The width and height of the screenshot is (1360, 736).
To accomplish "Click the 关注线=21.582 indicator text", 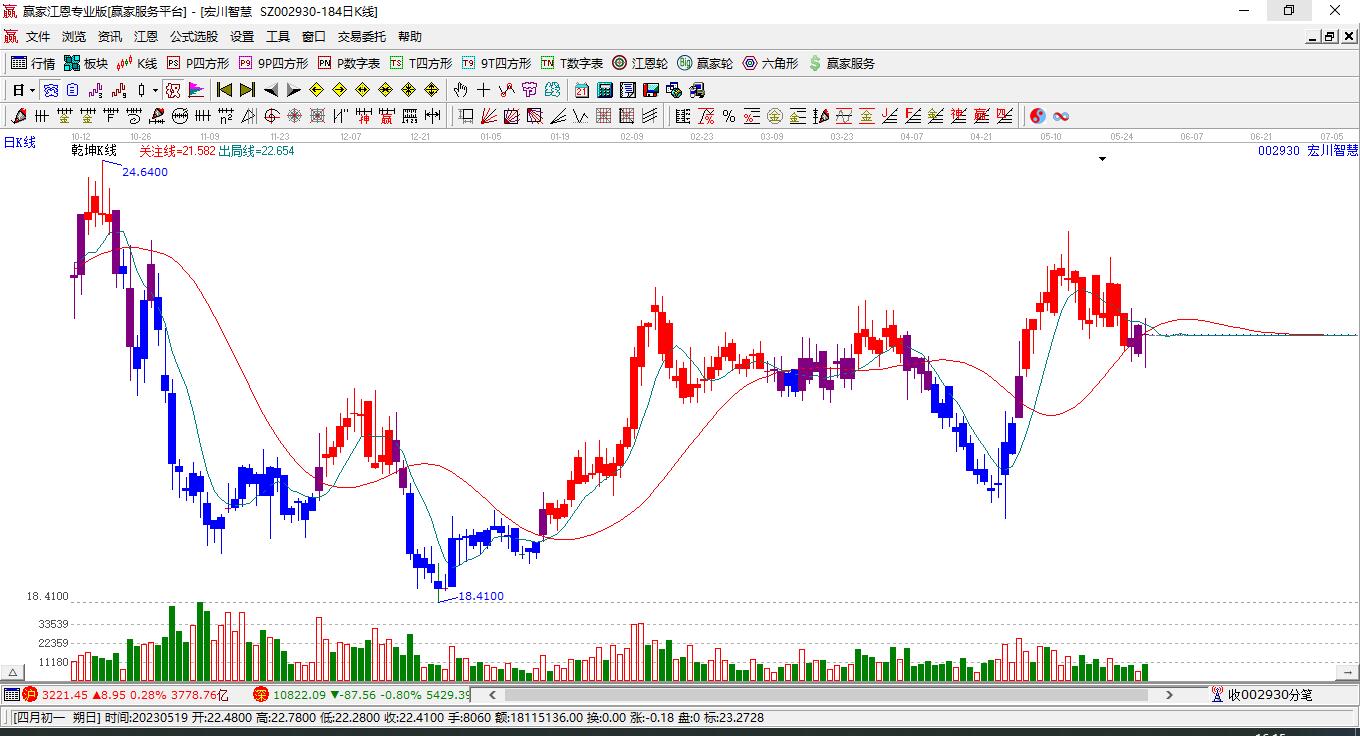I will point(177,151).
